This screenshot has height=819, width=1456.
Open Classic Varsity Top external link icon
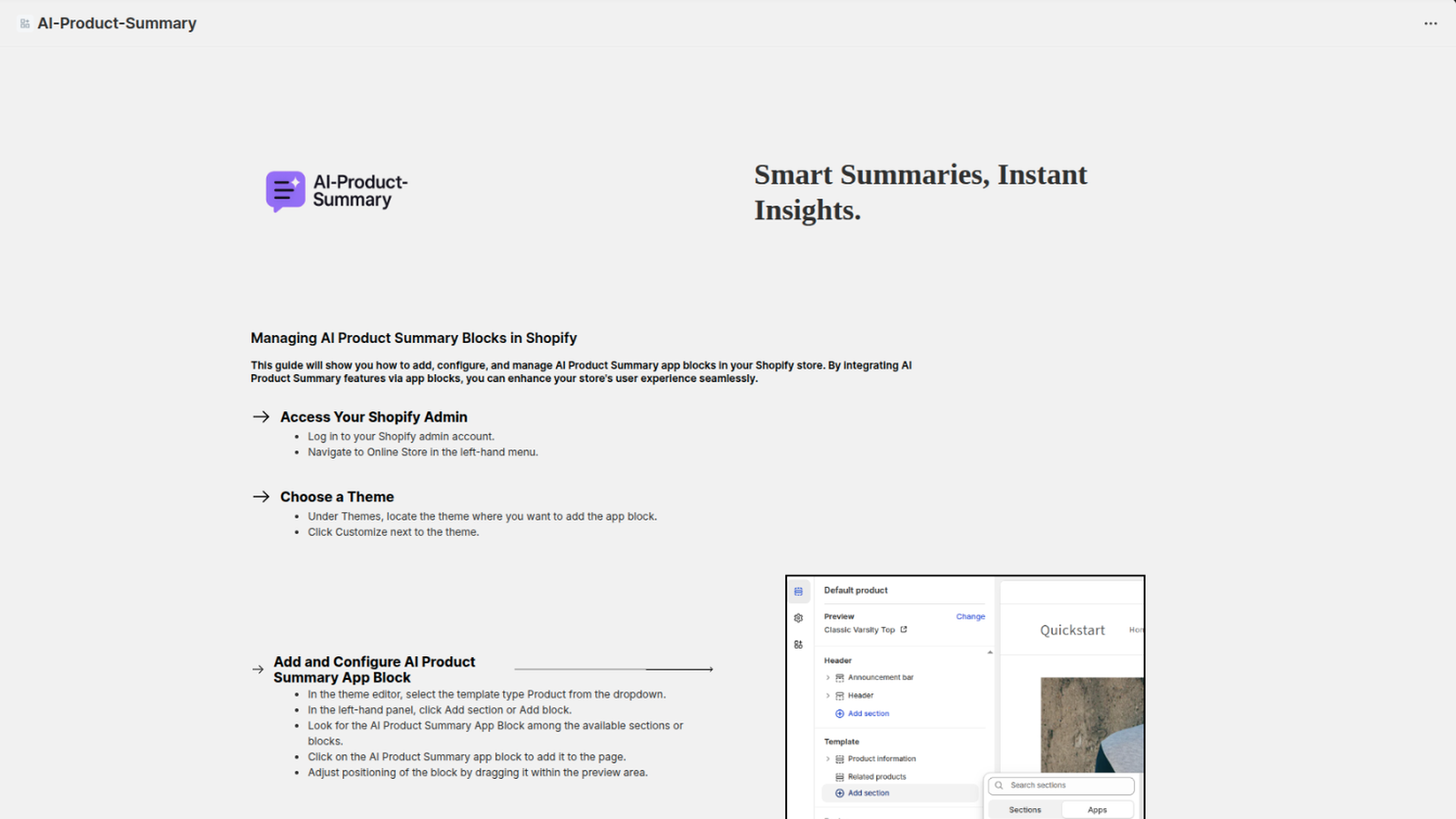[904, 630]
